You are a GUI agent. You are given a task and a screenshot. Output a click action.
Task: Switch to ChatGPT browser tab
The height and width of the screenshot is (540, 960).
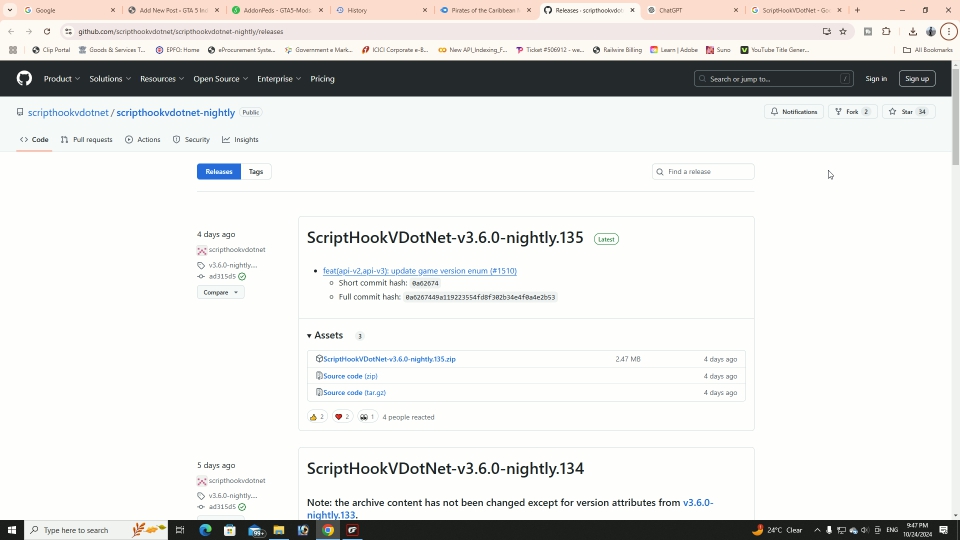pyautogui.click(x=692, y=10)
